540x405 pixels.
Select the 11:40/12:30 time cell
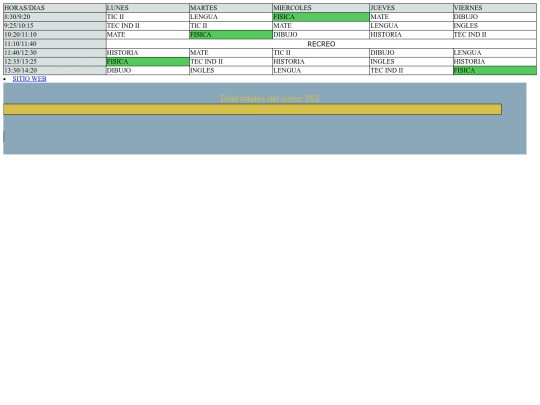(x=55, y=53)
